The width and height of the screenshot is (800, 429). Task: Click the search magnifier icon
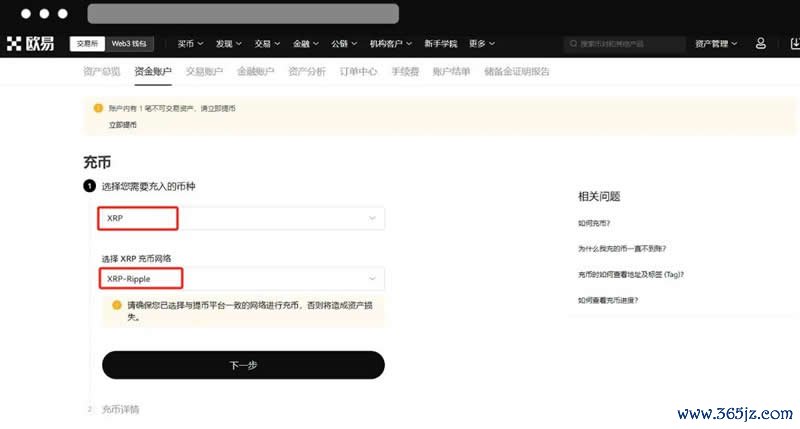point(573,43)
